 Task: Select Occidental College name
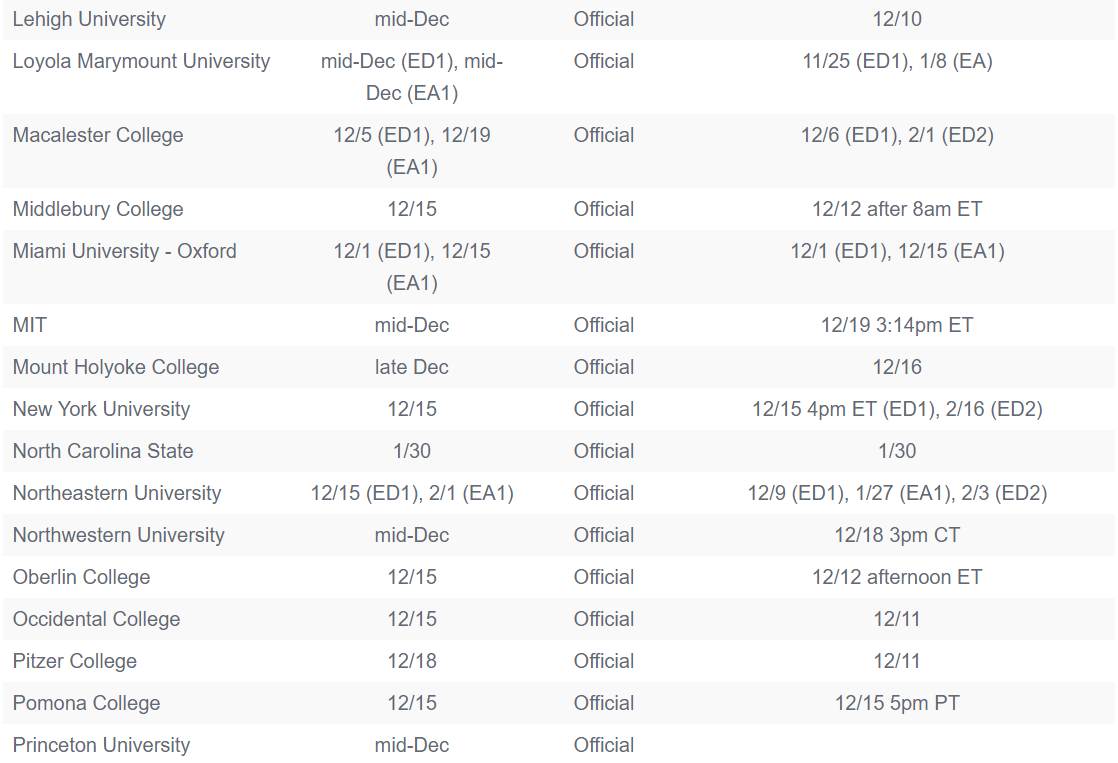pos(96,619)
